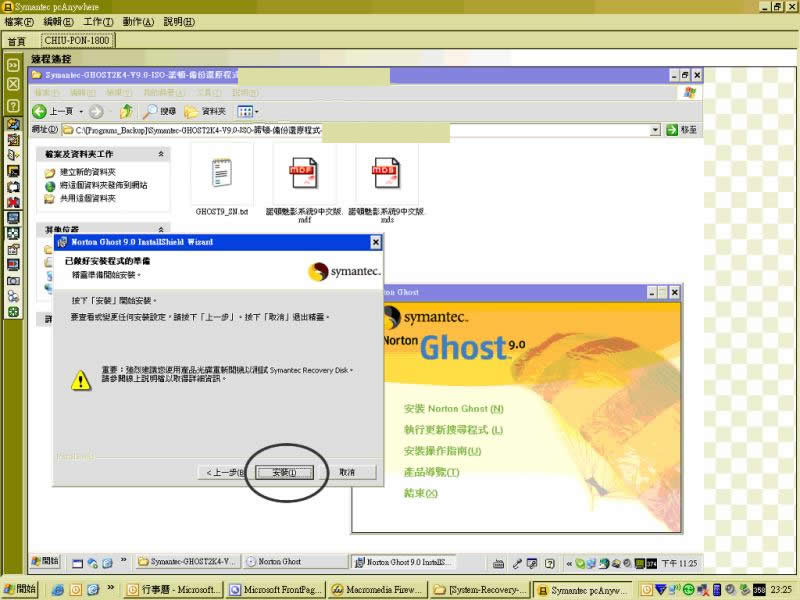Collapse the 其他位置 panel chevron
800x600 pixels.
(161, 230)
